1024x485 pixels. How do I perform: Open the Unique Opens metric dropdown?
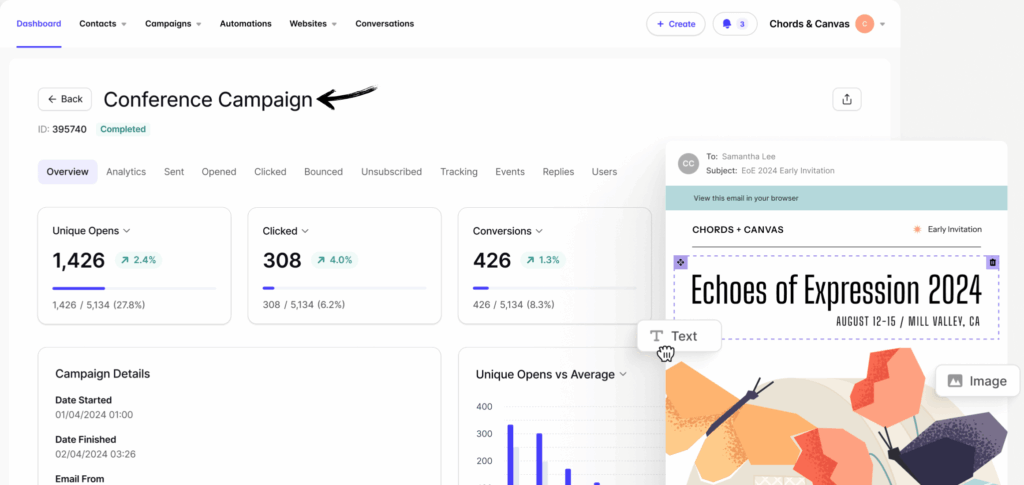pyautogui.click(x=127, y=230)
